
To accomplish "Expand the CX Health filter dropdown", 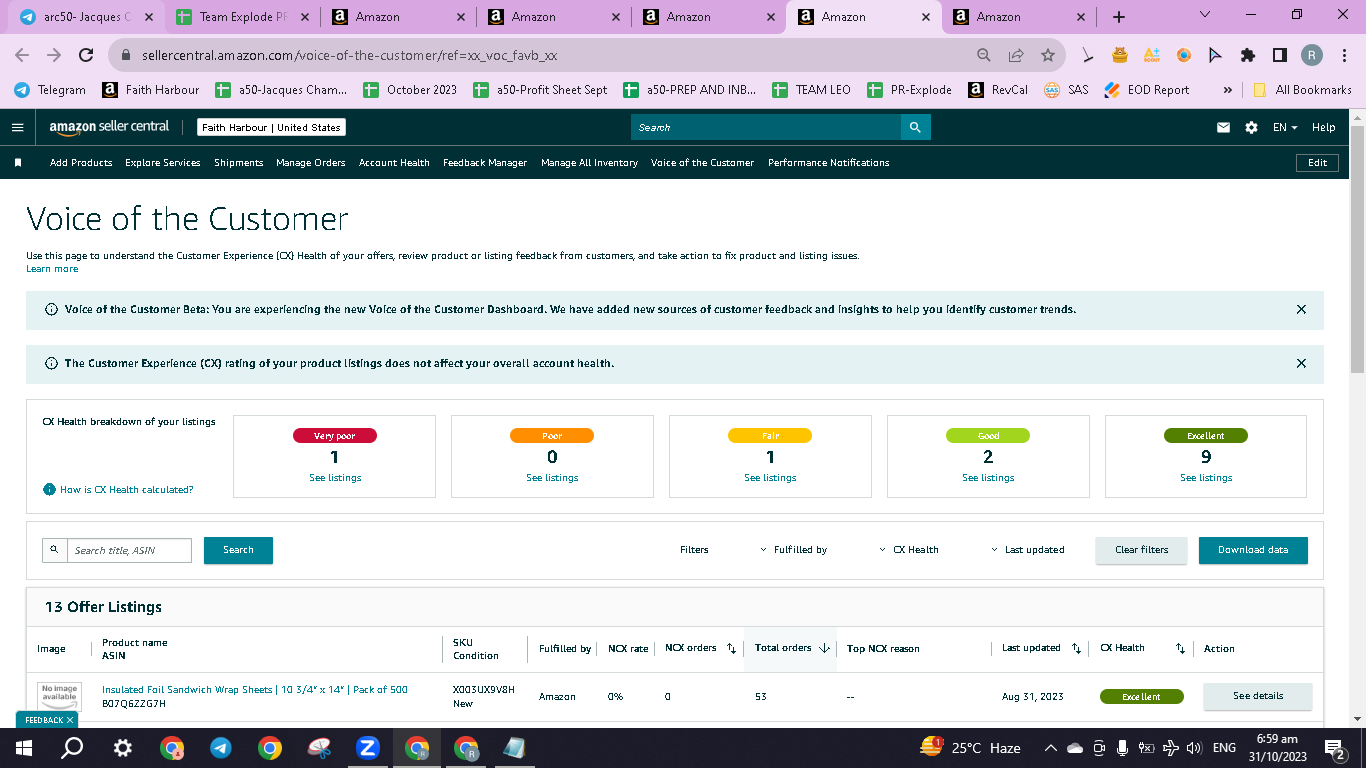I will [909, 550].
